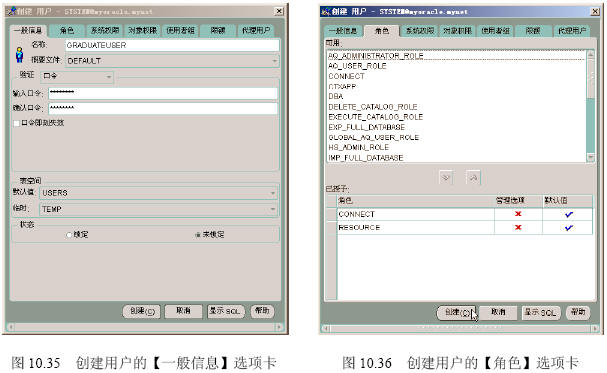The image size is (607, 373).
Task: Open 一般信息 tab in left window
Action: (x=28, y=30)
